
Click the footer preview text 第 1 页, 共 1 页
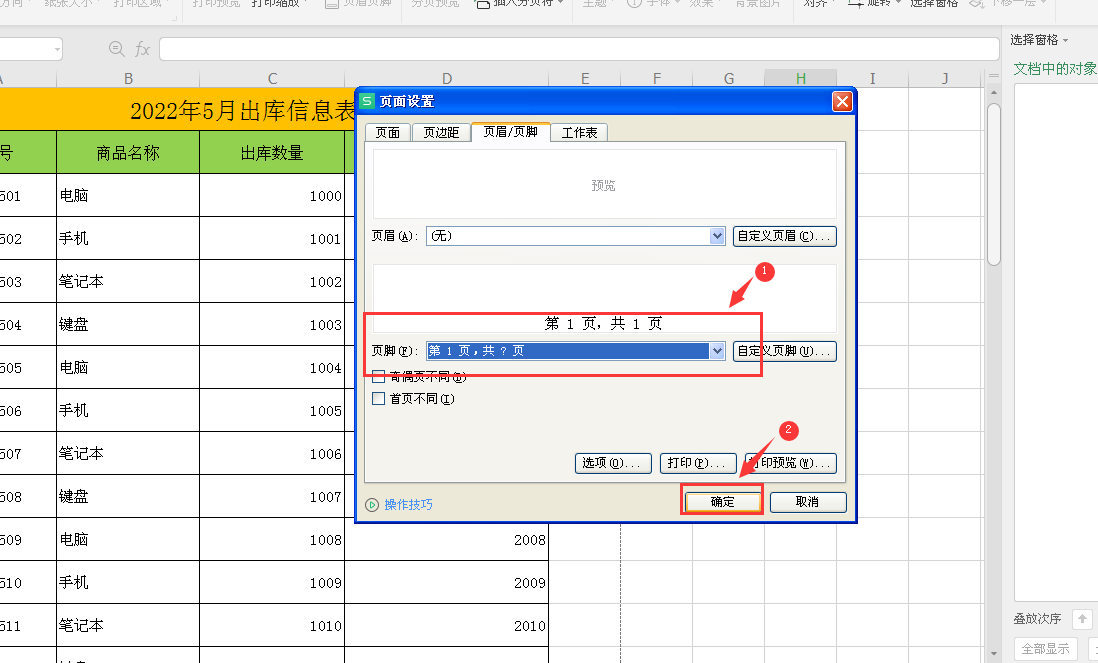604,323
